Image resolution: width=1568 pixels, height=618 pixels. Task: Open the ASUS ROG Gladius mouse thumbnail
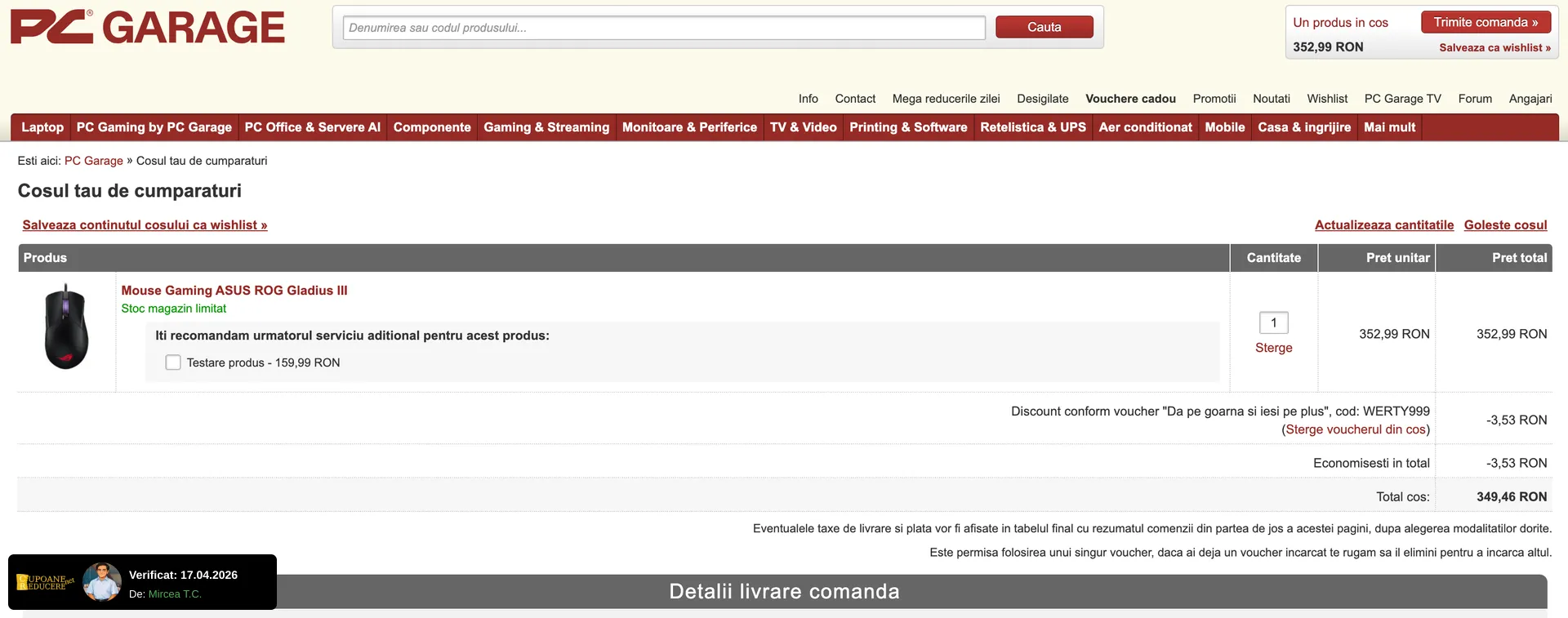pos(66,327)
